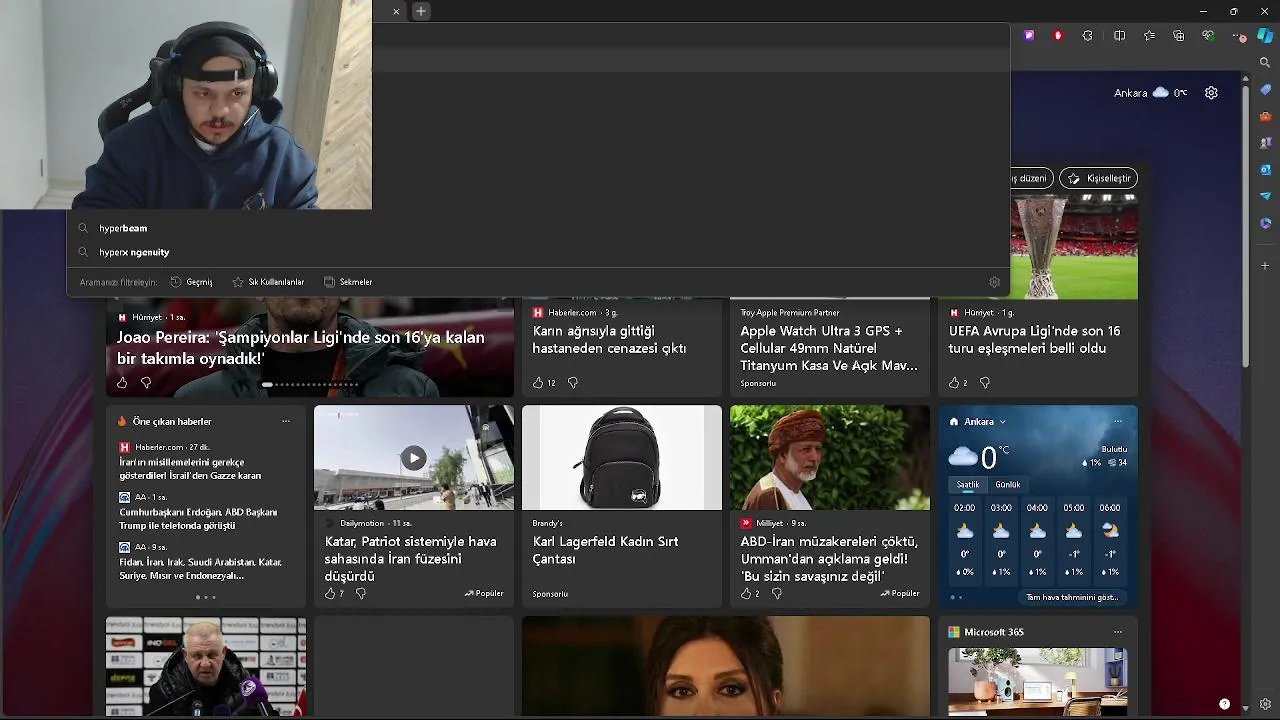Viewport: 1280px width, 720px height.
Task: Dislike the ABD-İran müzakereleri article
Action: (x=777, y=594)
